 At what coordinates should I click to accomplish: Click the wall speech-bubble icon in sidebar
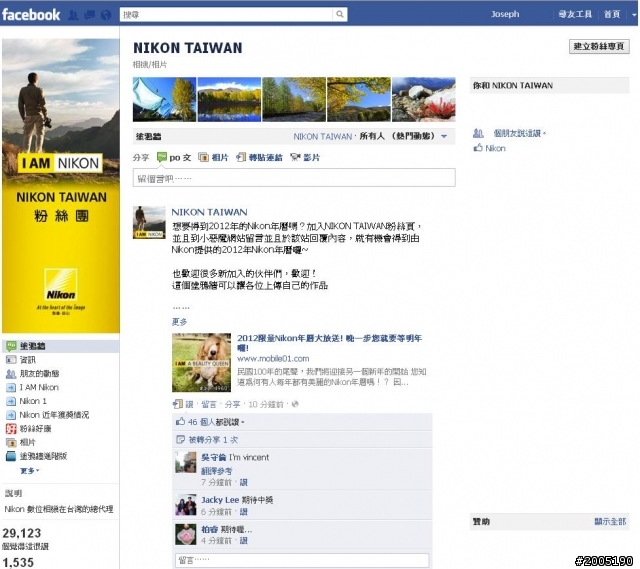click(x=11, y=346)
